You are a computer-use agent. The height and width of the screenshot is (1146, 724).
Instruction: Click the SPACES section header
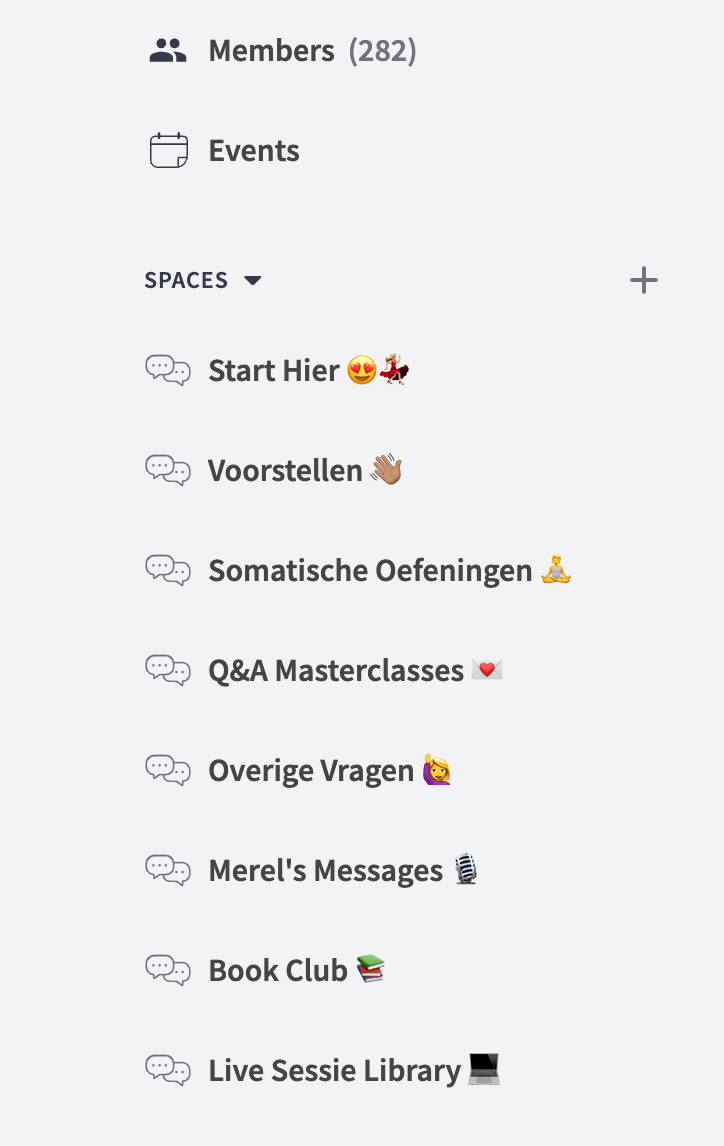186,281
